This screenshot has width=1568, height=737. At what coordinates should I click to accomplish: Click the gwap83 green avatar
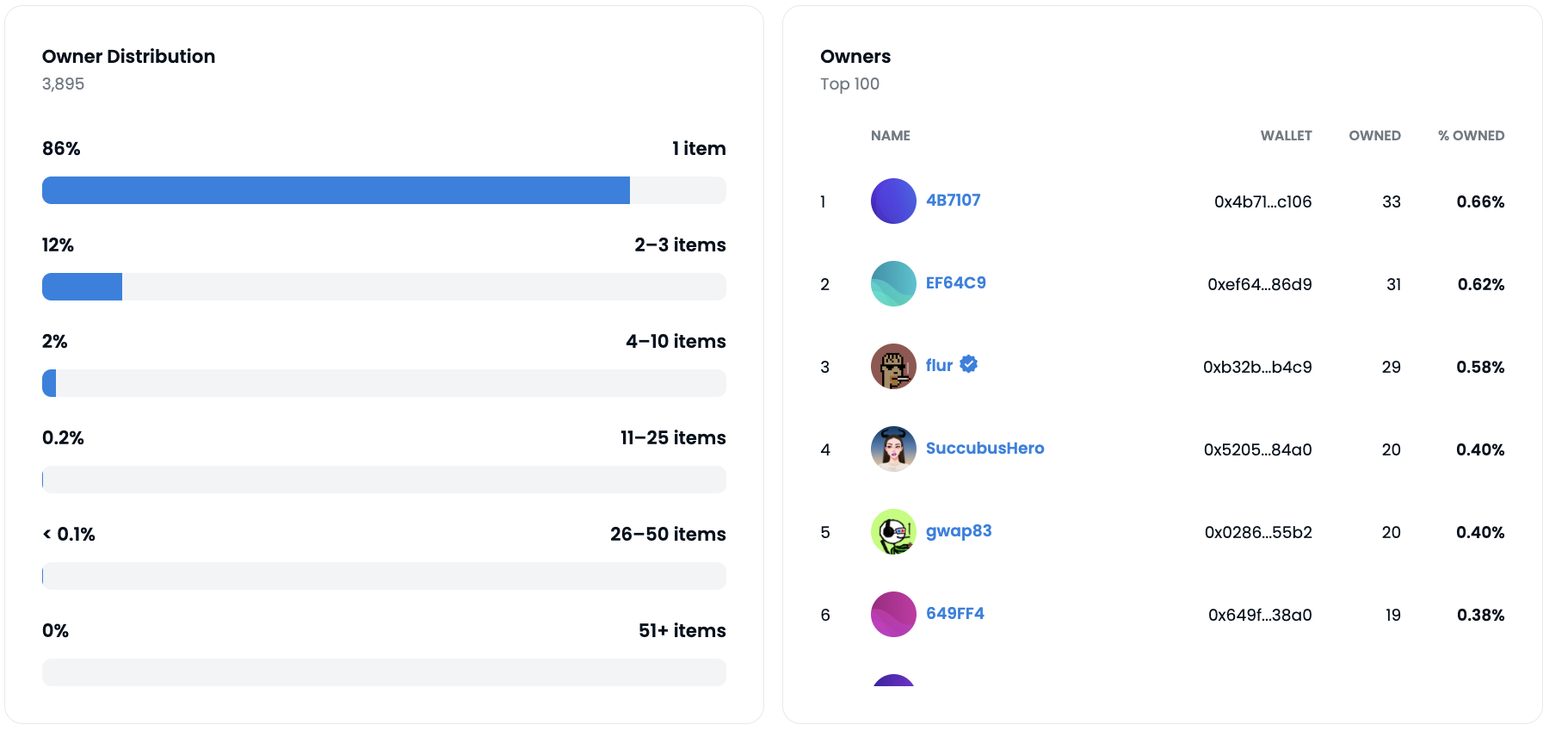tap(893, 531)
